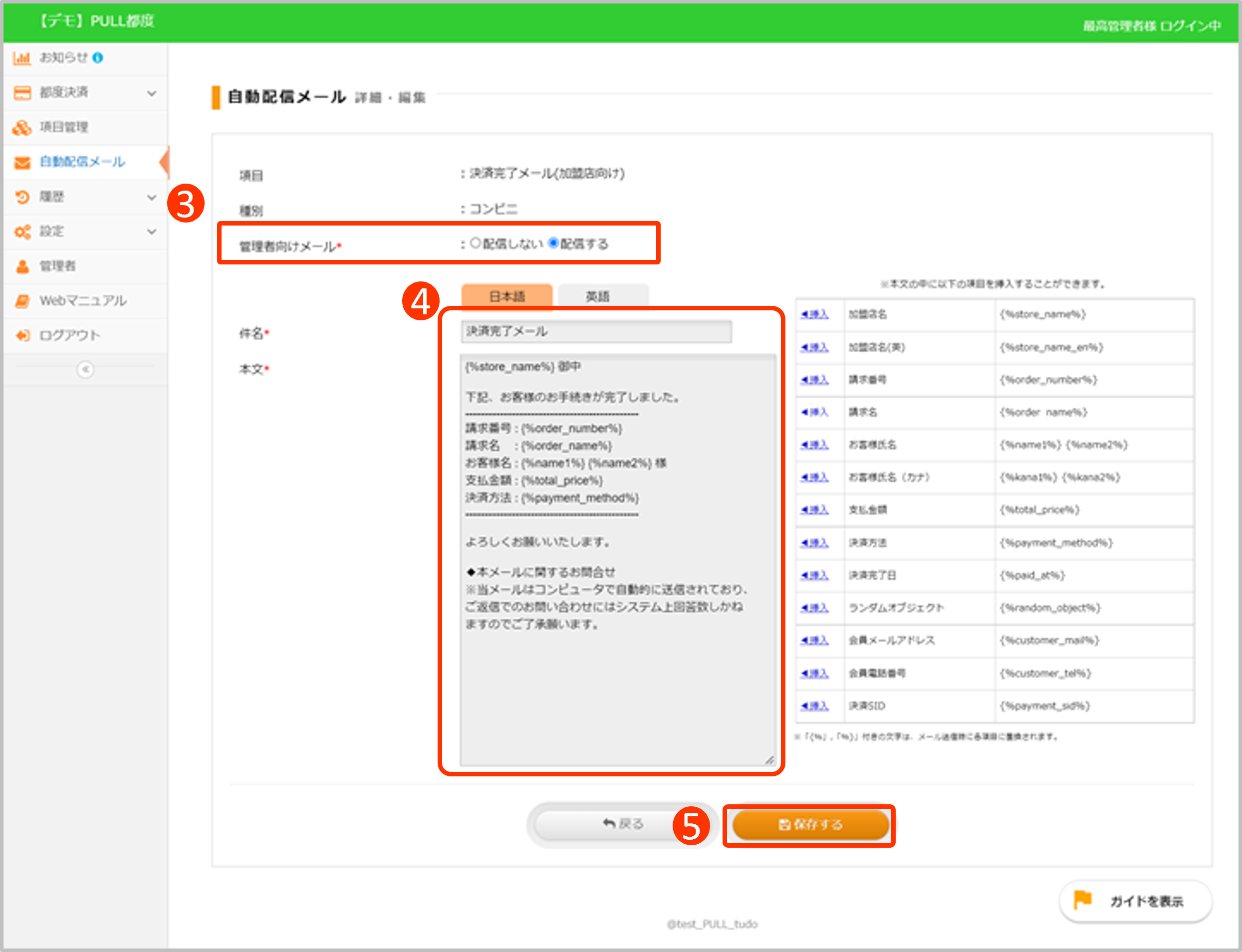Click the 件名 subject input field
This screenshot has height=952, width=1242.
[x=595, y=331]
